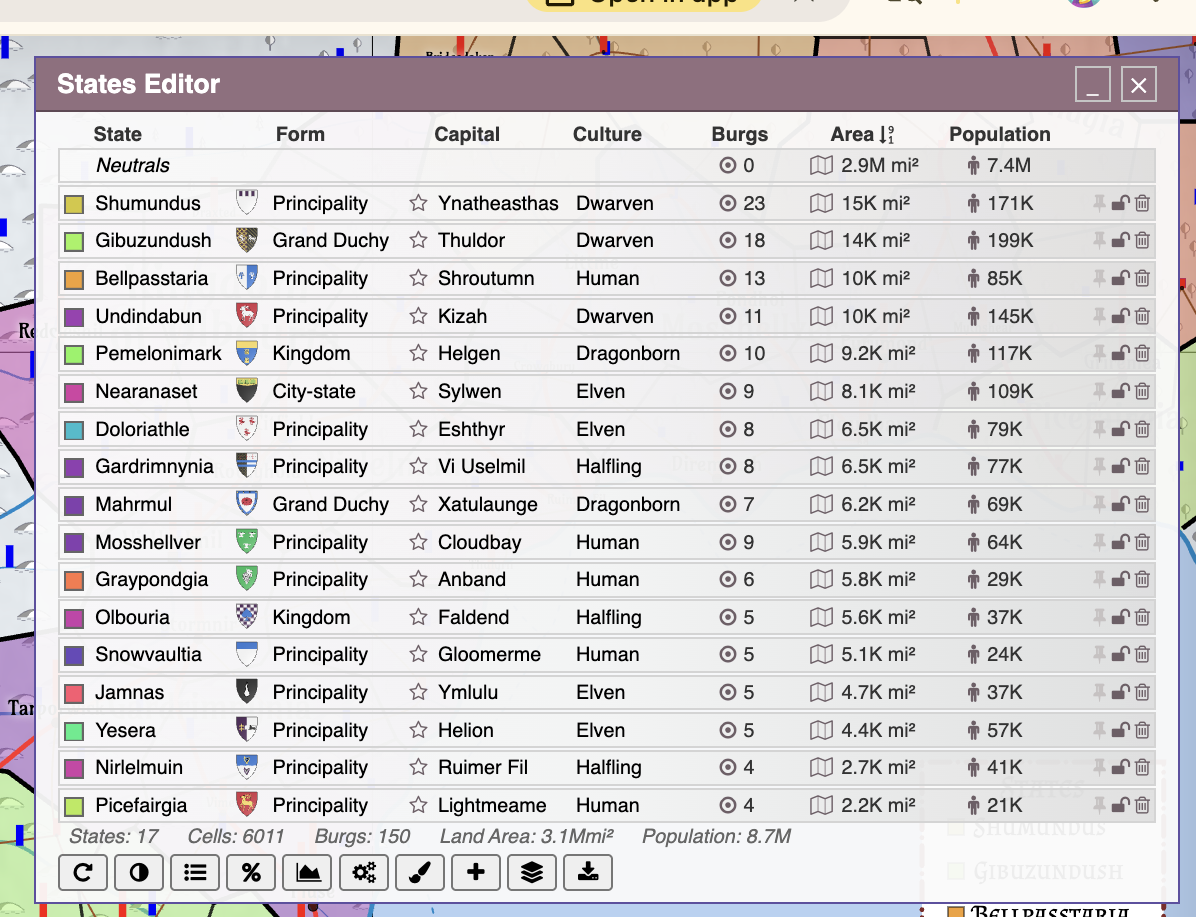Toggle the lock for Shumundus
Viewport: 1196px width, 917px height.
[x=1120, y=203]
